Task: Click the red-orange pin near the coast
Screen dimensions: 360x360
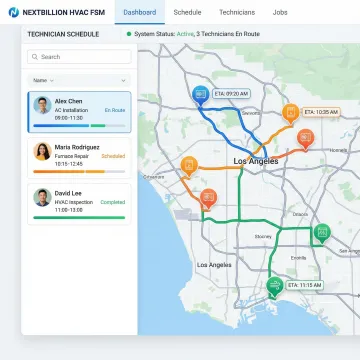Action: tap(209, 199)
